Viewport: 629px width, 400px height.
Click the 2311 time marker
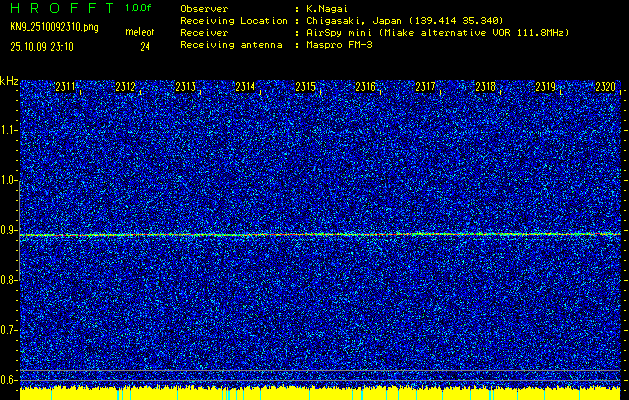coord(66,88)
